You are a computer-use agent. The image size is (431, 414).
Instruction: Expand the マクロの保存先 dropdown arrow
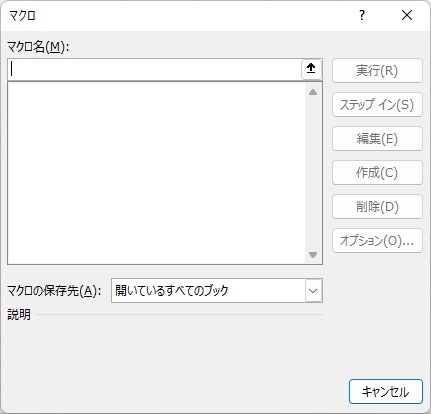(x=313, y=291)
